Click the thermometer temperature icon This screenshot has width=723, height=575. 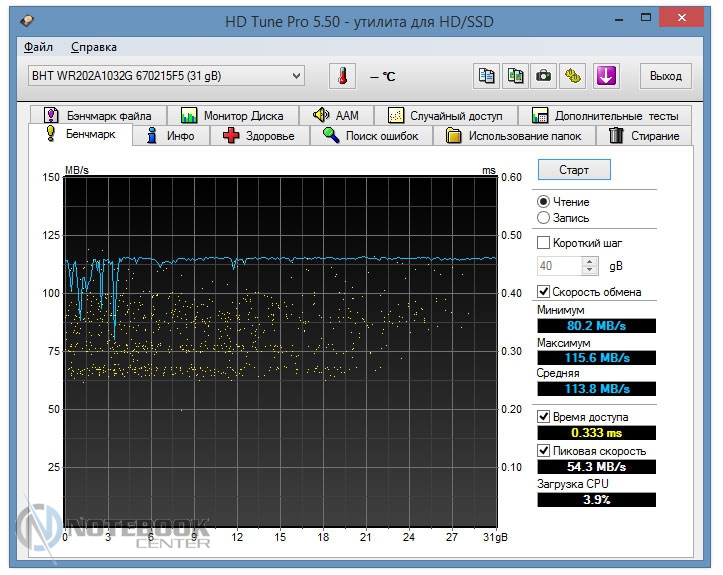point(343,76)
